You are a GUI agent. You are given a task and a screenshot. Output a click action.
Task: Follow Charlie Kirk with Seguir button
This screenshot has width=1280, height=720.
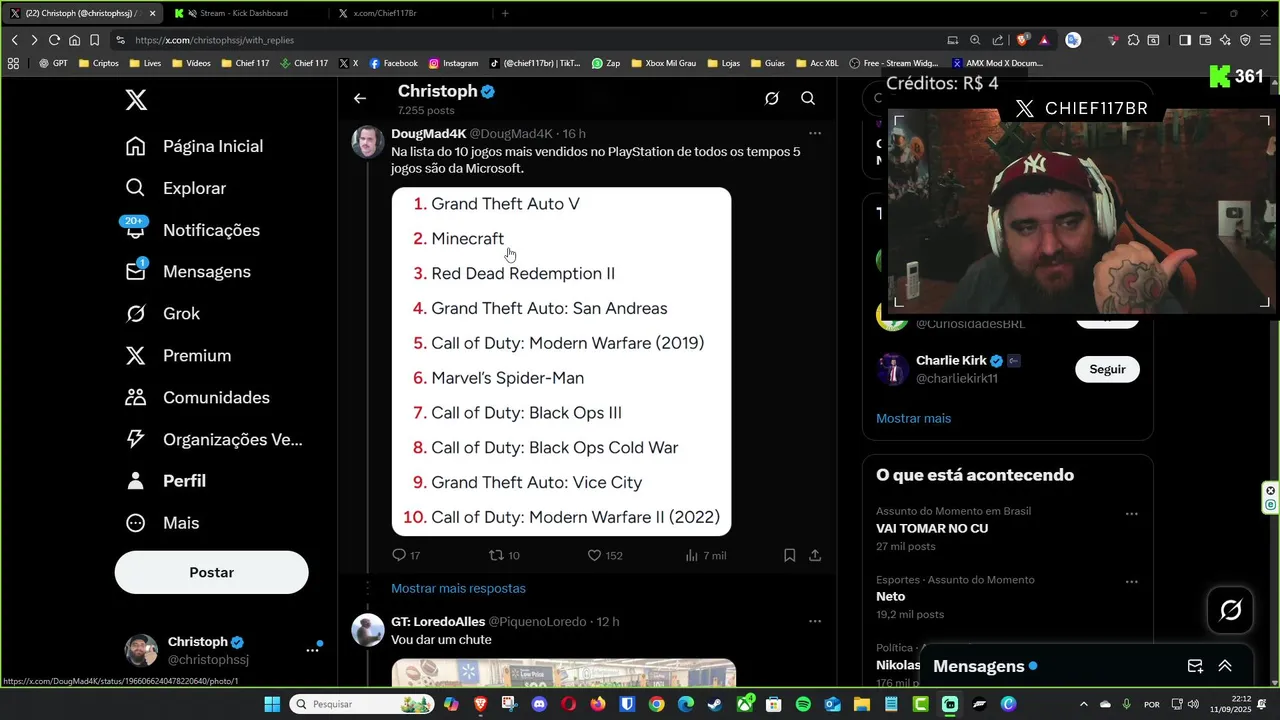tap(1107, 369)
